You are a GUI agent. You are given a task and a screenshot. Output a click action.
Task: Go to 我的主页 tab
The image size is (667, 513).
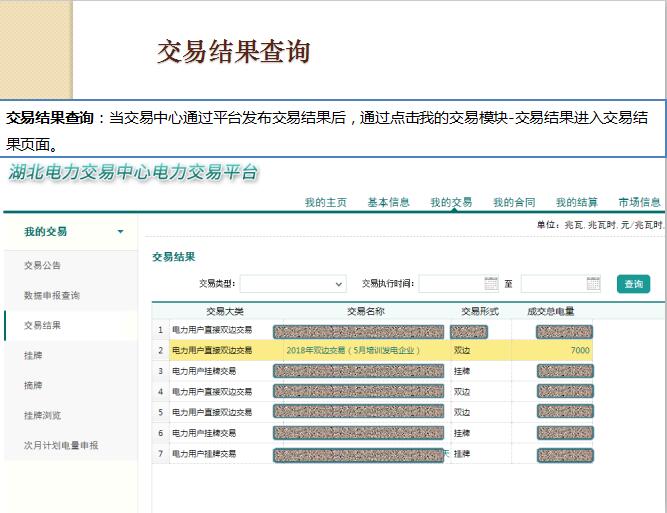[325, 202]
